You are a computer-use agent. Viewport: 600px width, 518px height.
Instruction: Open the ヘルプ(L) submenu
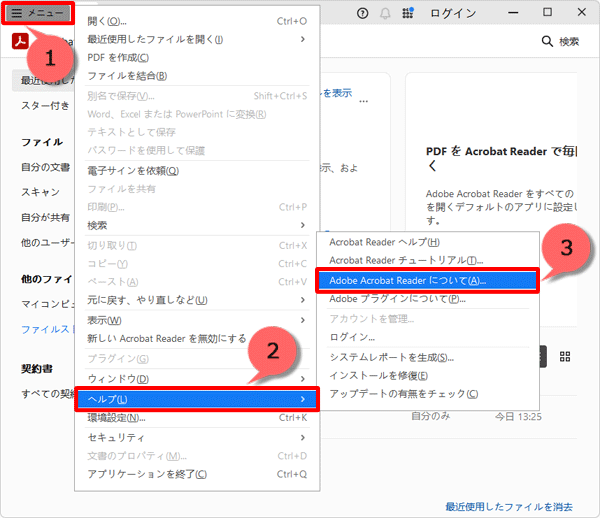point(197,399)
